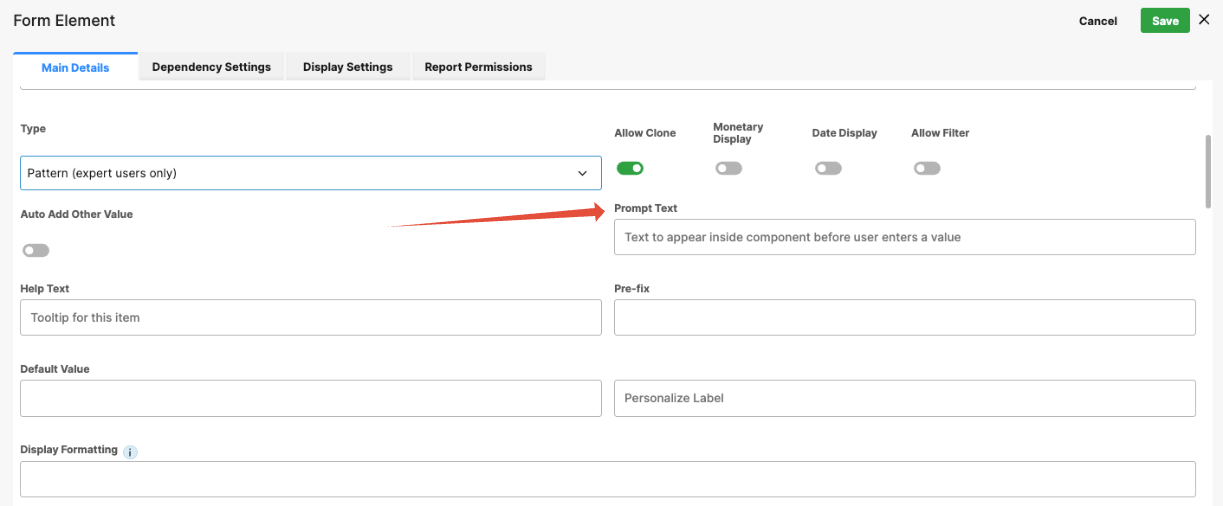1223x506 pixels.
Task: Toggle the Allow Clone switch
Action: click(630, 168)
